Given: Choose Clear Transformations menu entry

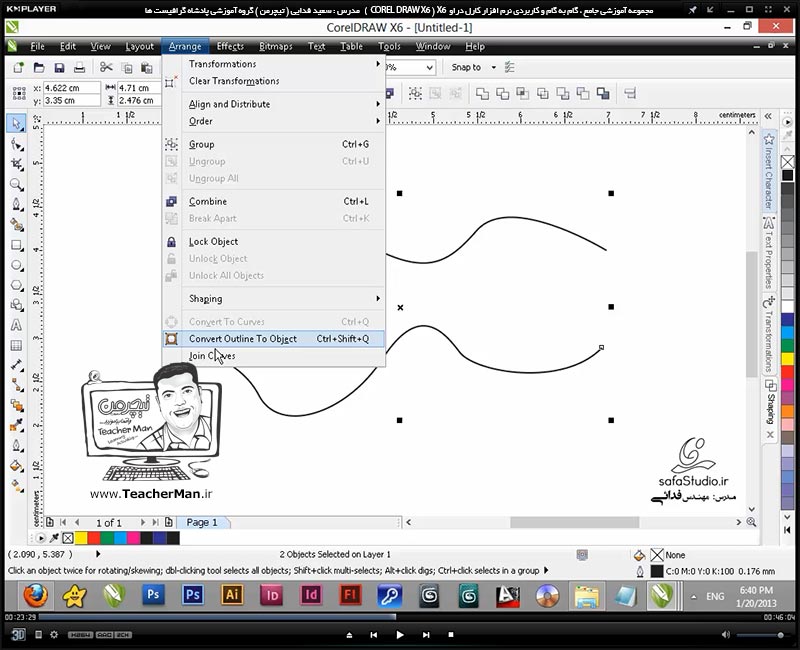Looking at the screenshot, I should click(x=274, y=81).
